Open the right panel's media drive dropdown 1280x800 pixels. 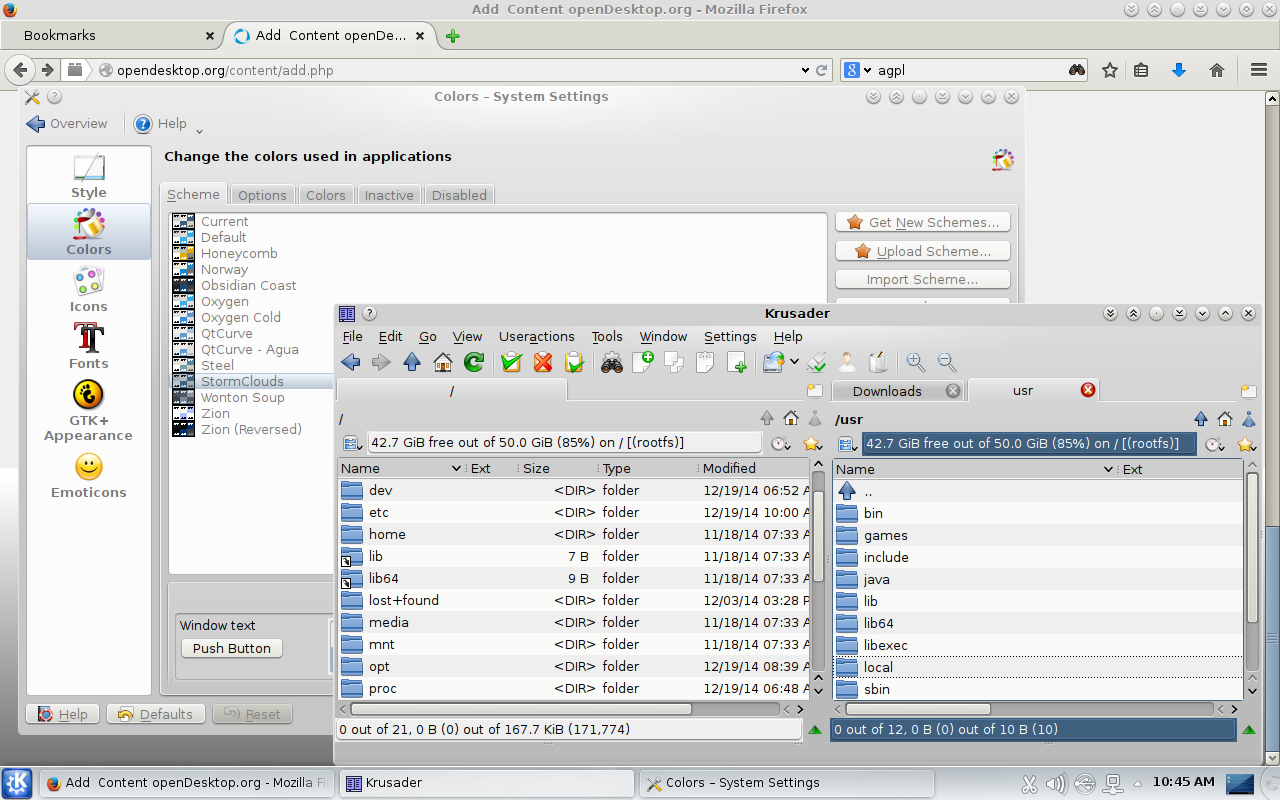[x=847, y=444]
